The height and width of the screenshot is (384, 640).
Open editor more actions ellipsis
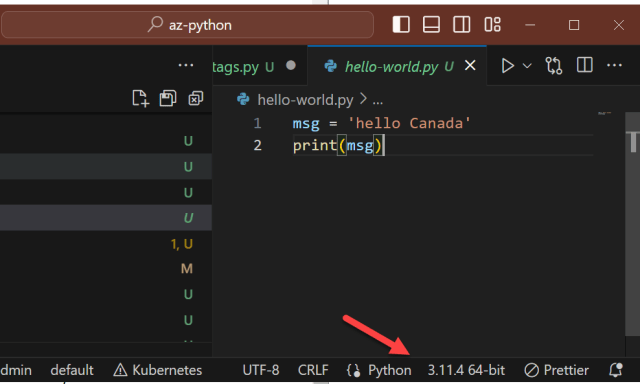coord(614,65)
